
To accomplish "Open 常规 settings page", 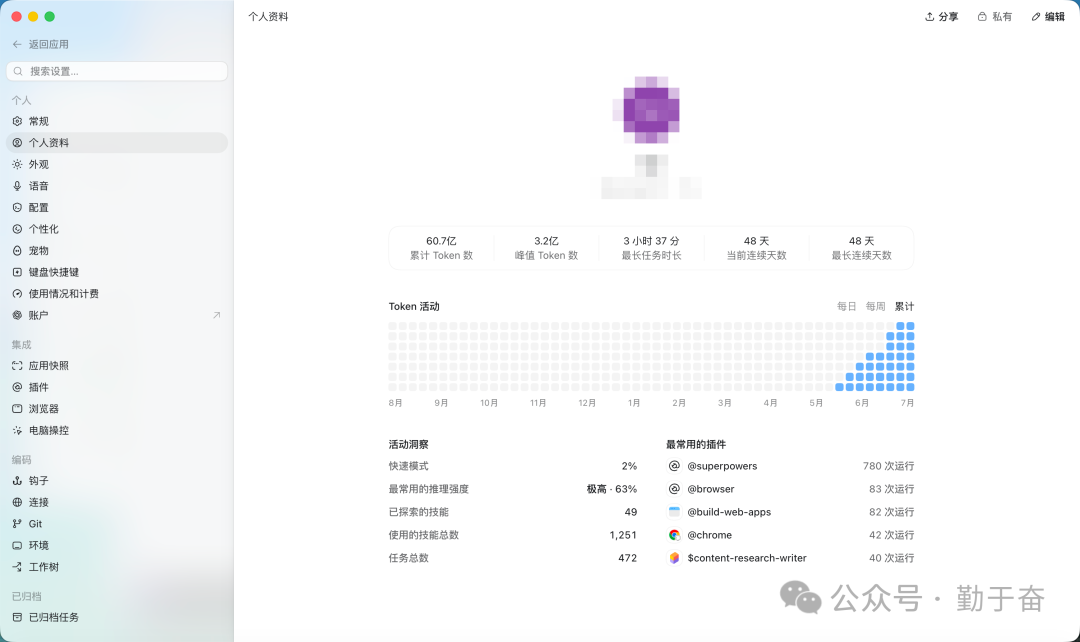I will click(x=117, y=121).
